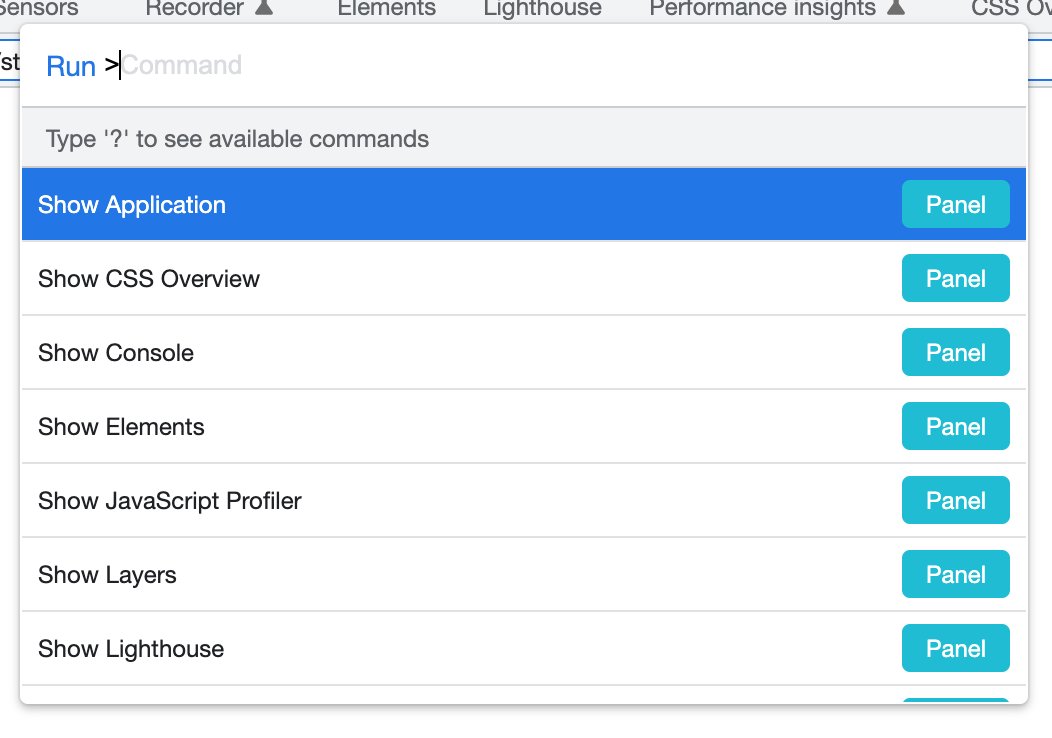Pick the Show Lighthouse command

(x=523, y=648)
